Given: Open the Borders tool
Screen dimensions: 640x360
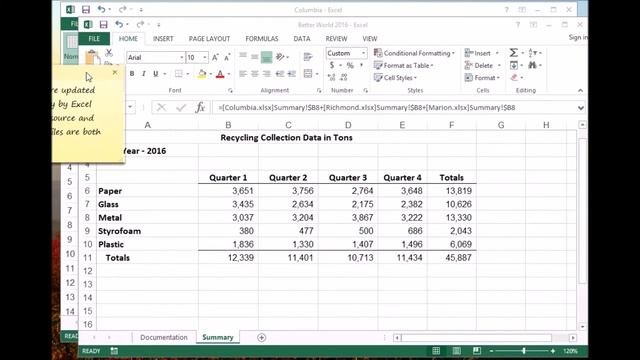Looking at the screenshot, I should (179, 74).
